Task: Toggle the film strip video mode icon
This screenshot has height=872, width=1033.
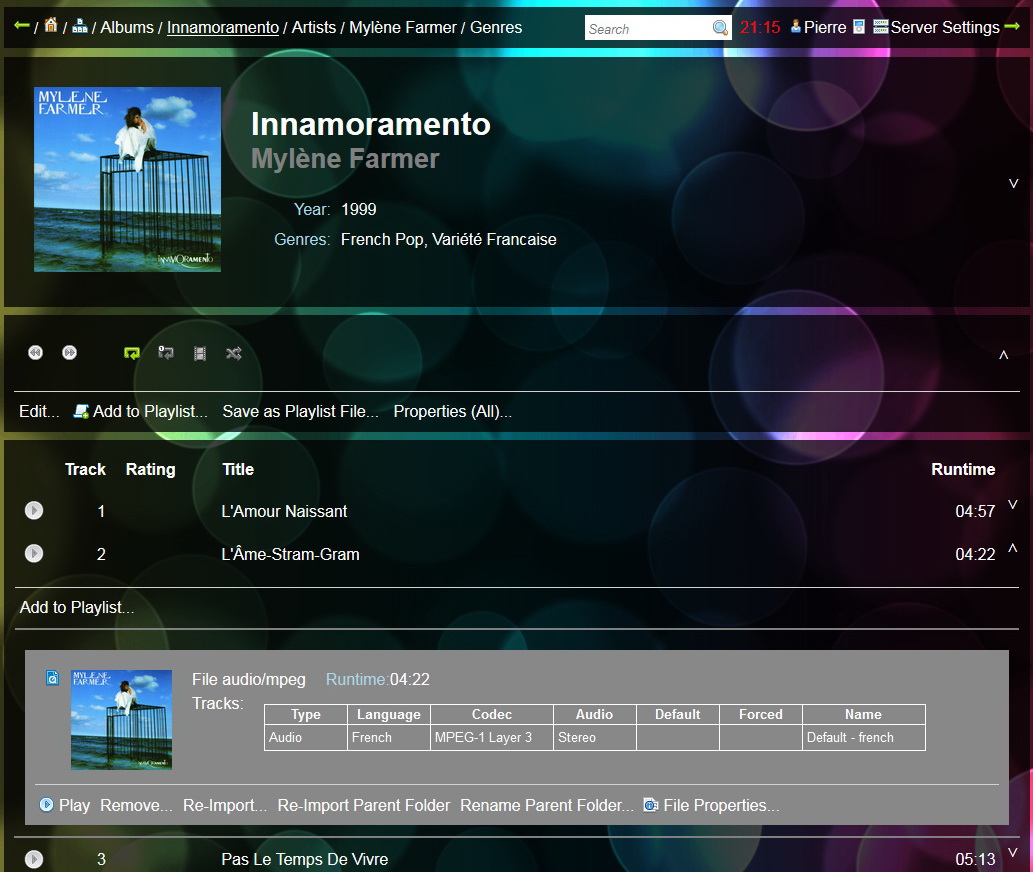Action: pyautogui.click(x=200, y=354)
